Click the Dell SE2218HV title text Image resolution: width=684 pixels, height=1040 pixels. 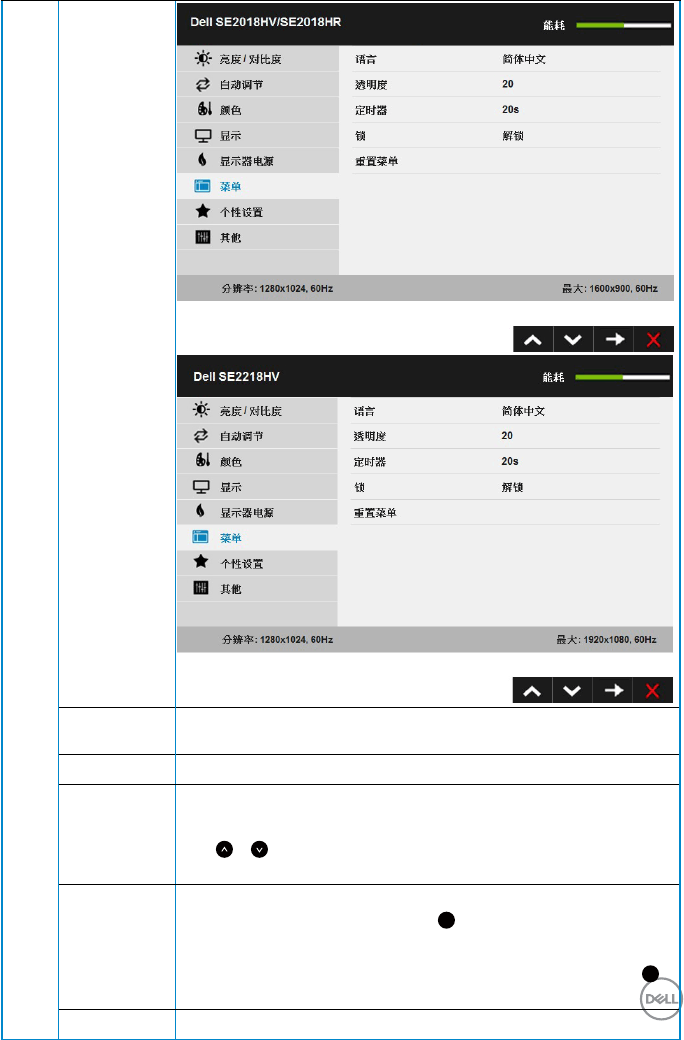coord(236,376)
